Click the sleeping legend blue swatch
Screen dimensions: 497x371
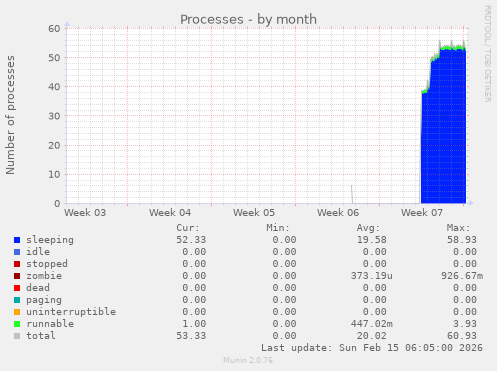click(x=17, y=240)
